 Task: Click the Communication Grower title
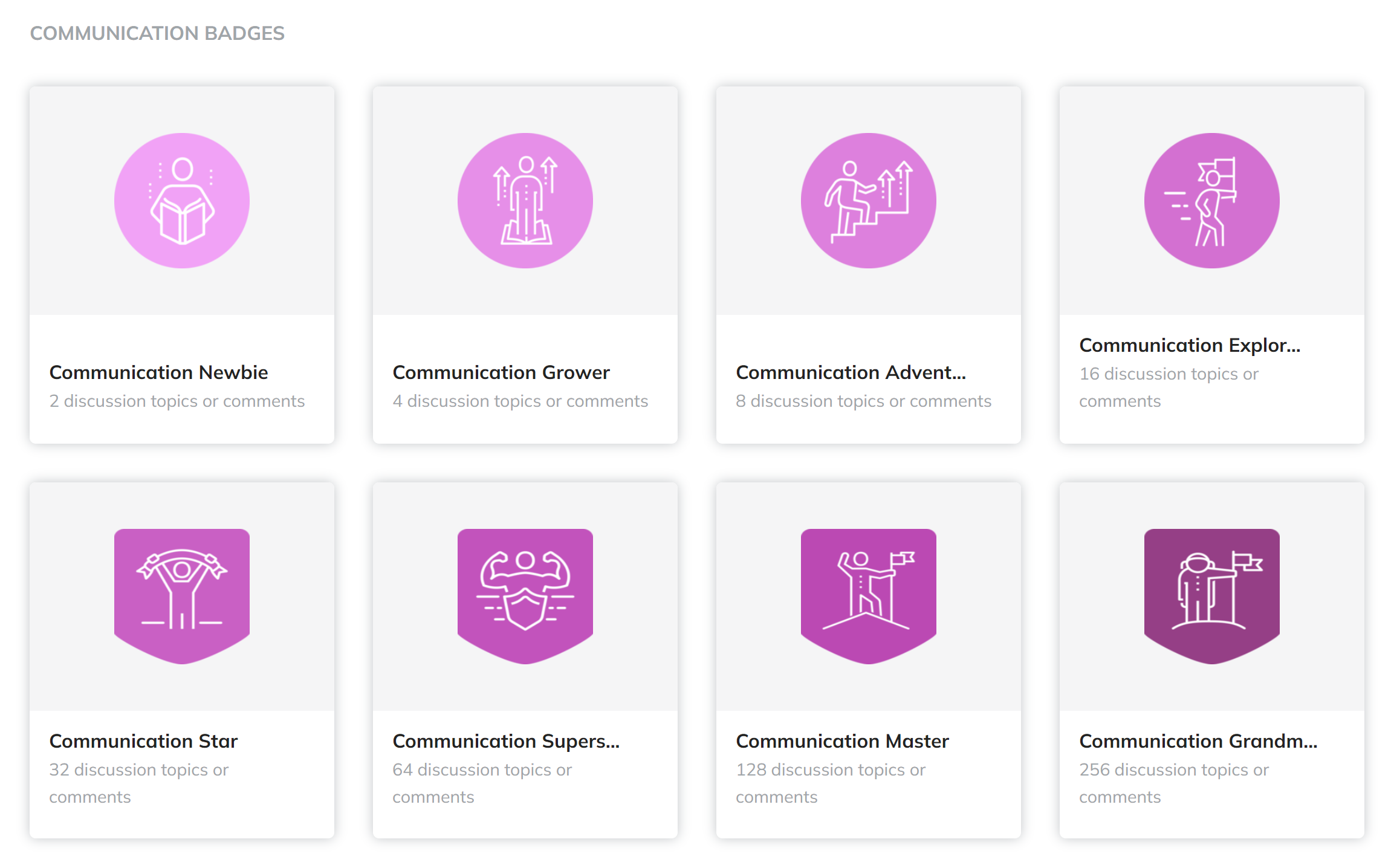point(501,372)
